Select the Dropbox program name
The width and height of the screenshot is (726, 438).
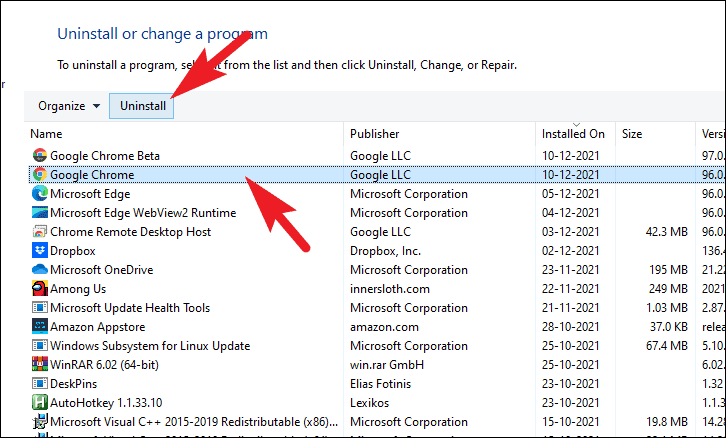(x=73, y=250)
